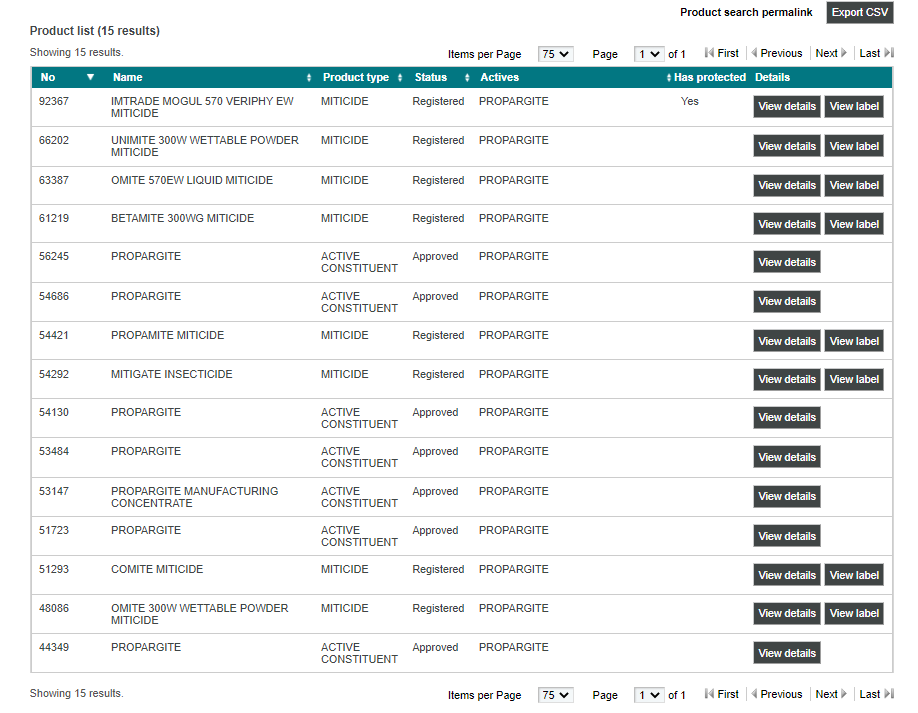Screen dimensions: 918x713
Task: Select the name COMITE MITICIDE
Action: [x=157, y=569]
